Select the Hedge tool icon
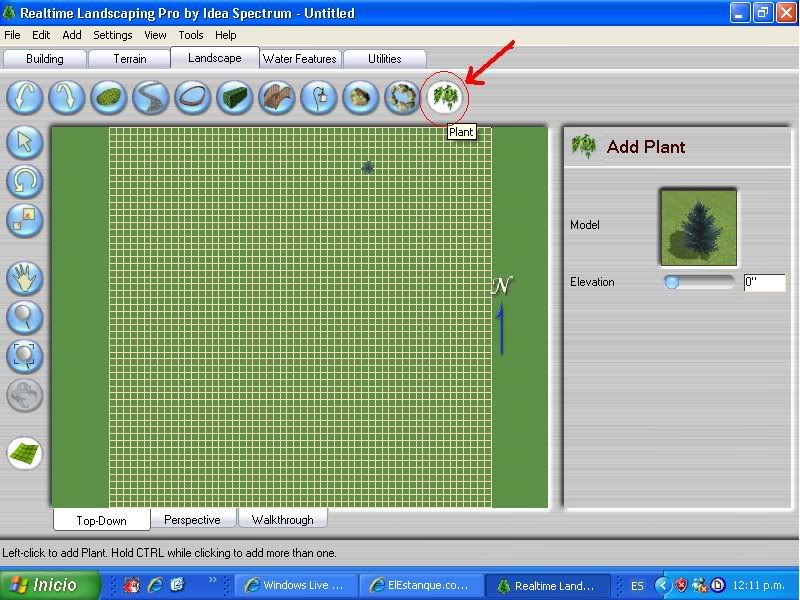Viewport: 800px width, 600px height. [x=235, y=96]
